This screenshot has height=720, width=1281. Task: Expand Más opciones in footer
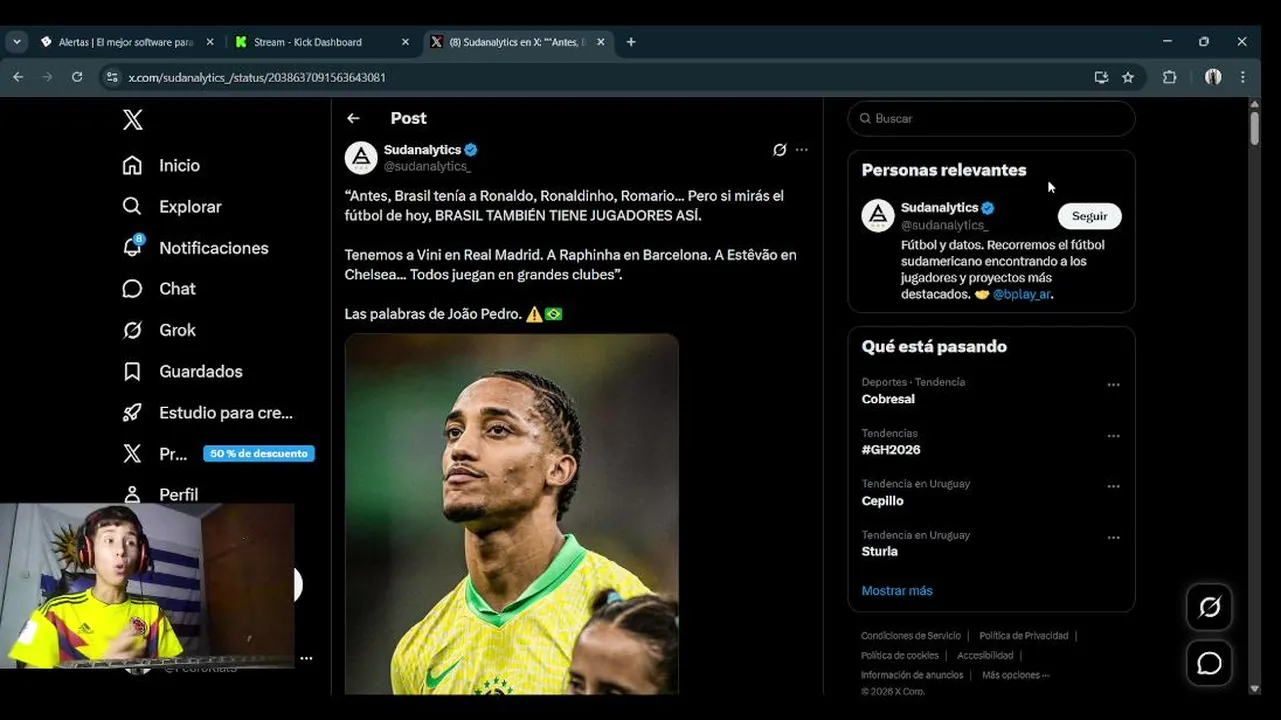click(1015, 675)
